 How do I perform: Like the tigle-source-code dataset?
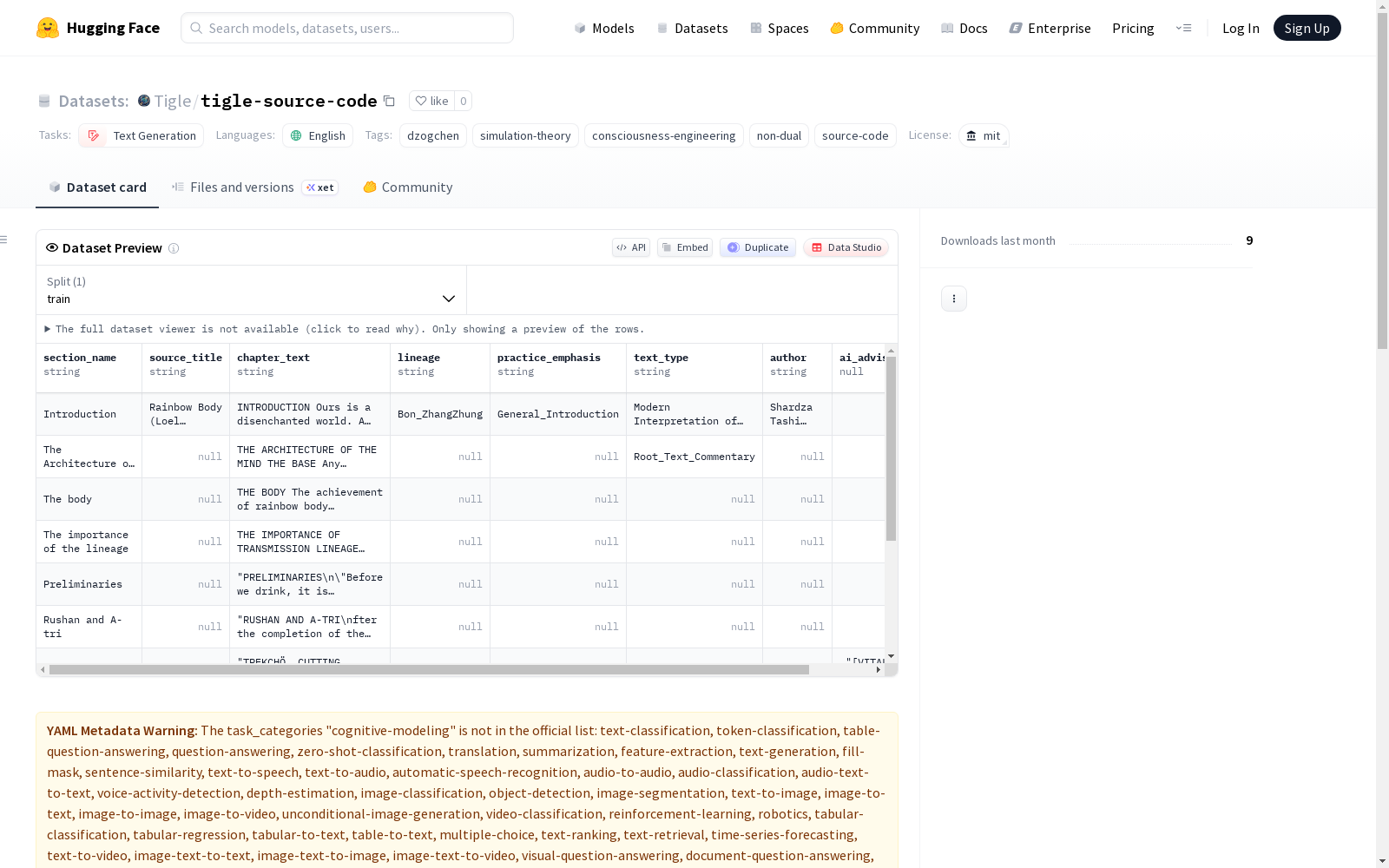[431, 101]
